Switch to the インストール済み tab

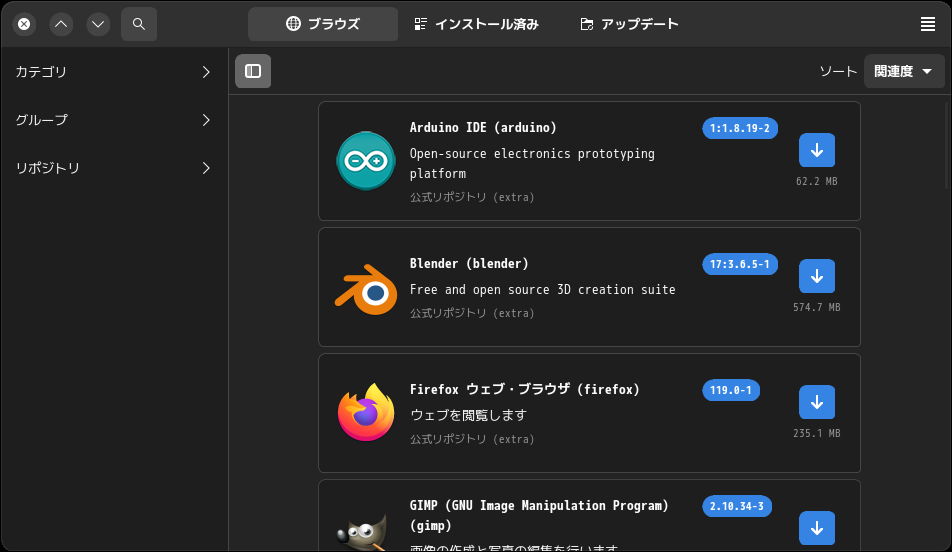tap(477, 24)
